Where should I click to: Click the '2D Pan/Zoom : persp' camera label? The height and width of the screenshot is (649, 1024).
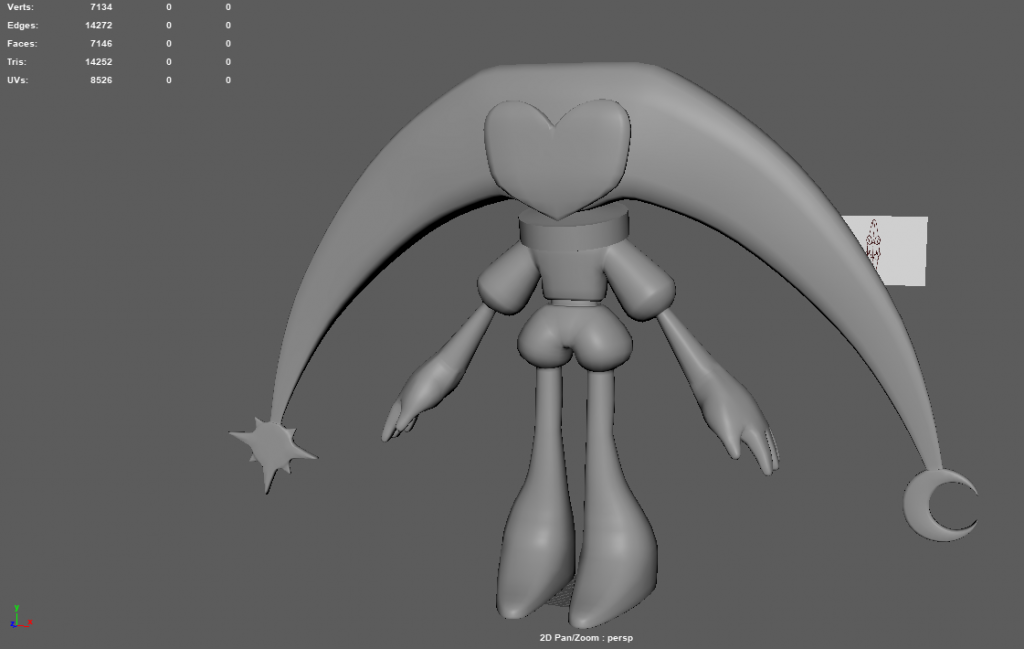point(586,638)
